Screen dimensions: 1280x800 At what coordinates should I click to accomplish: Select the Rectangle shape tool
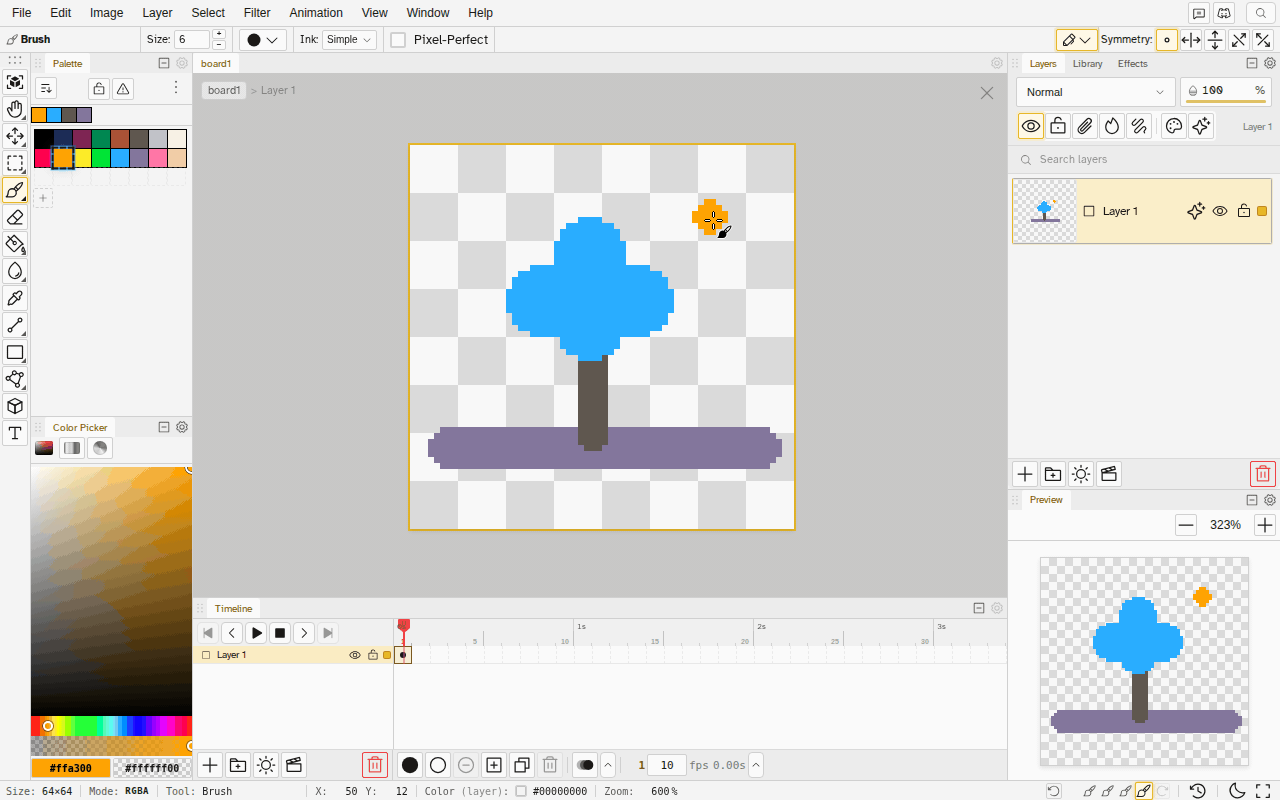(15, 352)
